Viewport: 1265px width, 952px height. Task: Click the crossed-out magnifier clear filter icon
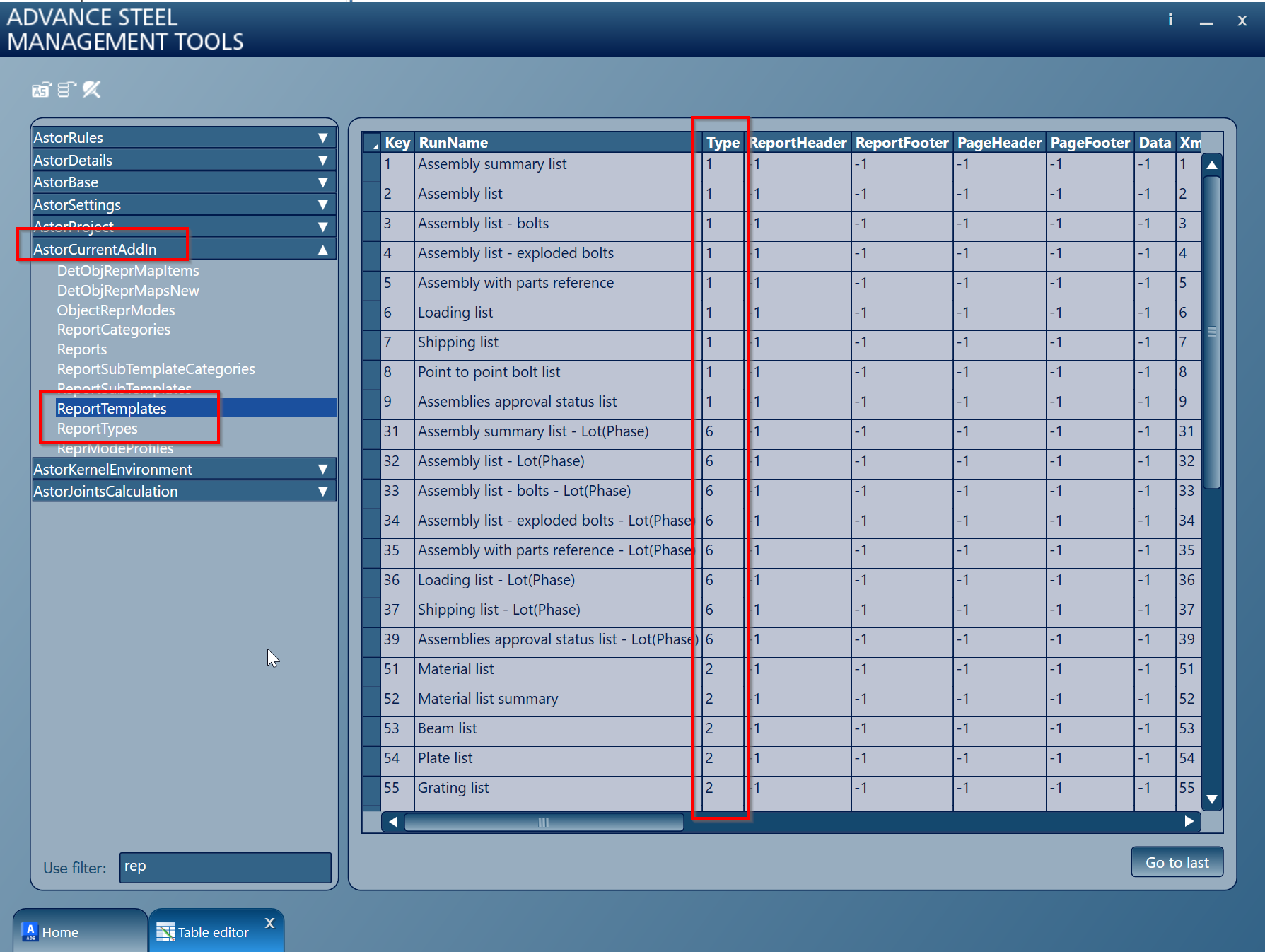pos(92,90)
